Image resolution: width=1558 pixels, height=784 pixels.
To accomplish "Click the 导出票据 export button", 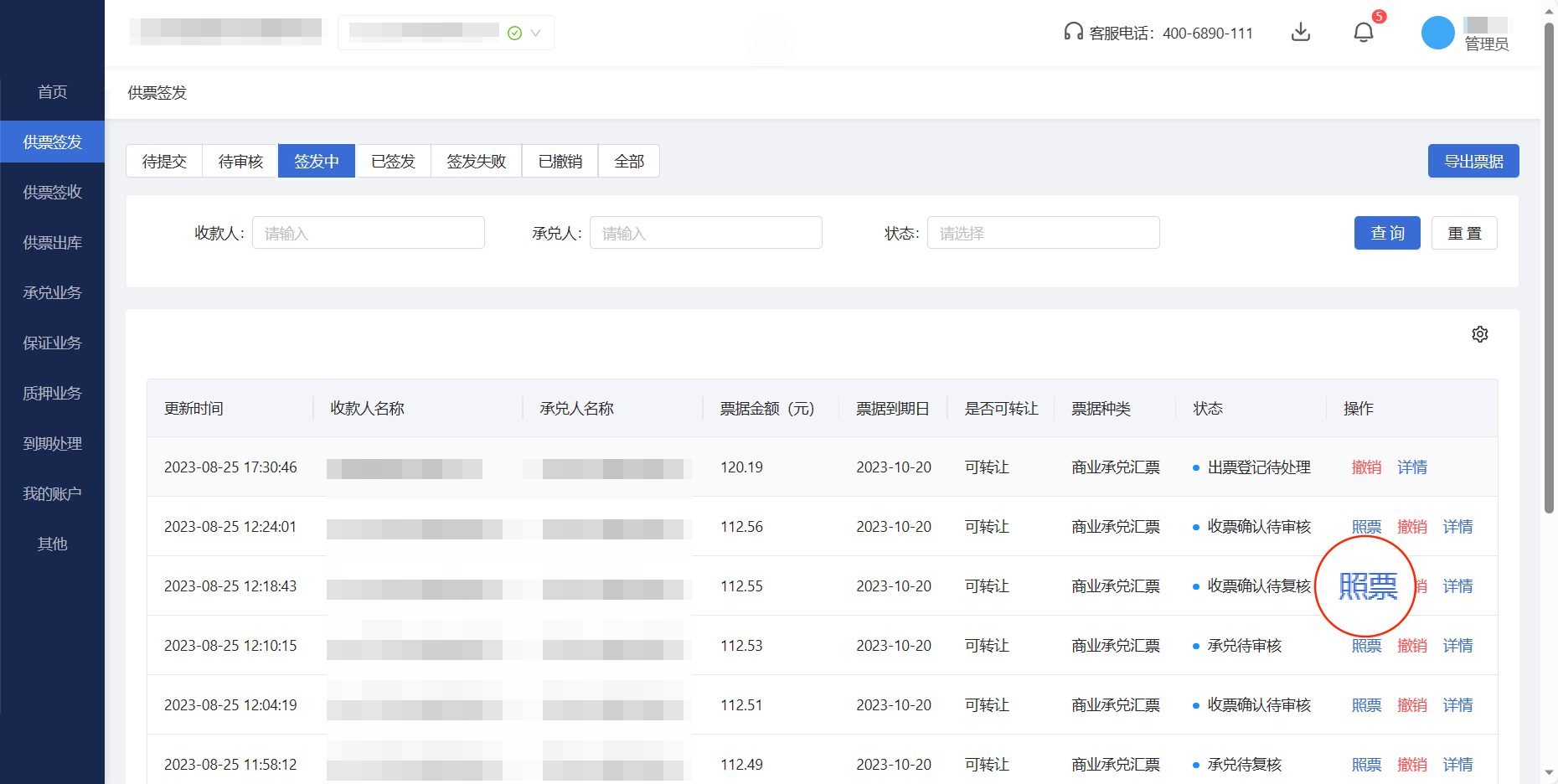I will [1473, 161].
